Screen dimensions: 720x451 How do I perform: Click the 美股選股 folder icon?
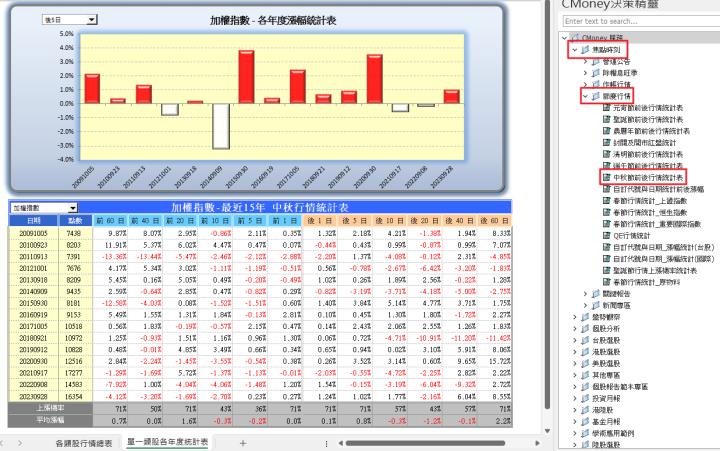[x=585, y=363]
